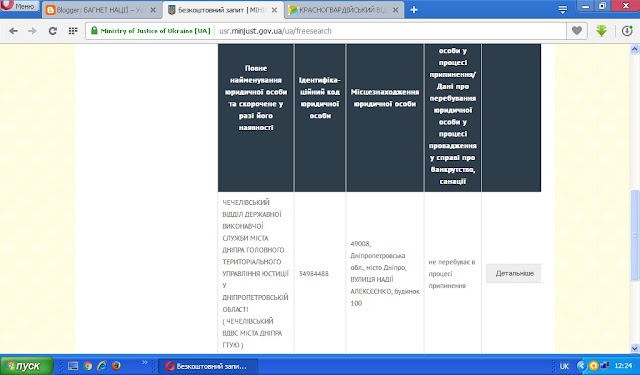Close the КРАСНОГВАРДІЙСЬКИЙ tab

click(x=395, y=10)
